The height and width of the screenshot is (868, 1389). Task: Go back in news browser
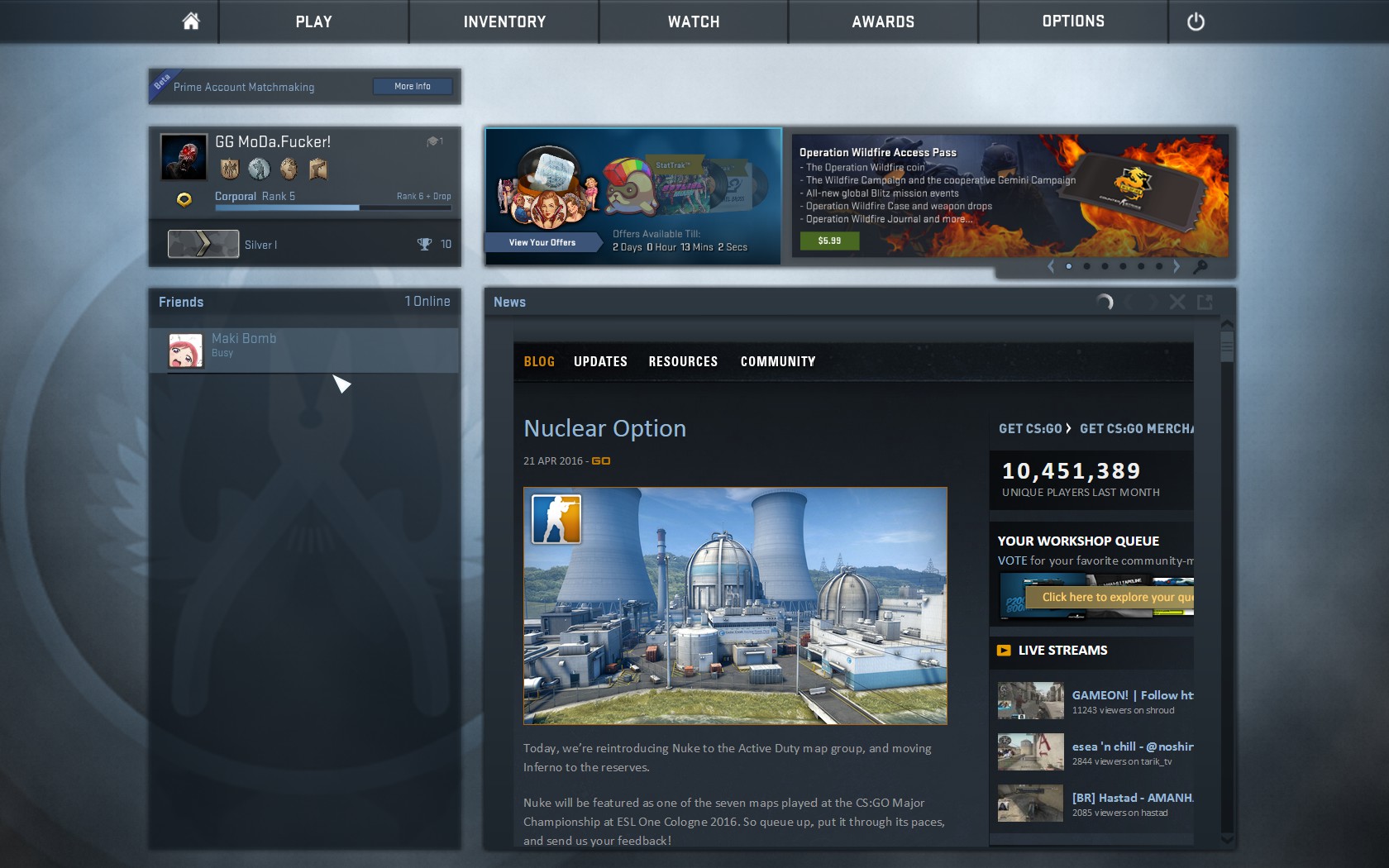pyautogui.click(x=1128, y=303)
